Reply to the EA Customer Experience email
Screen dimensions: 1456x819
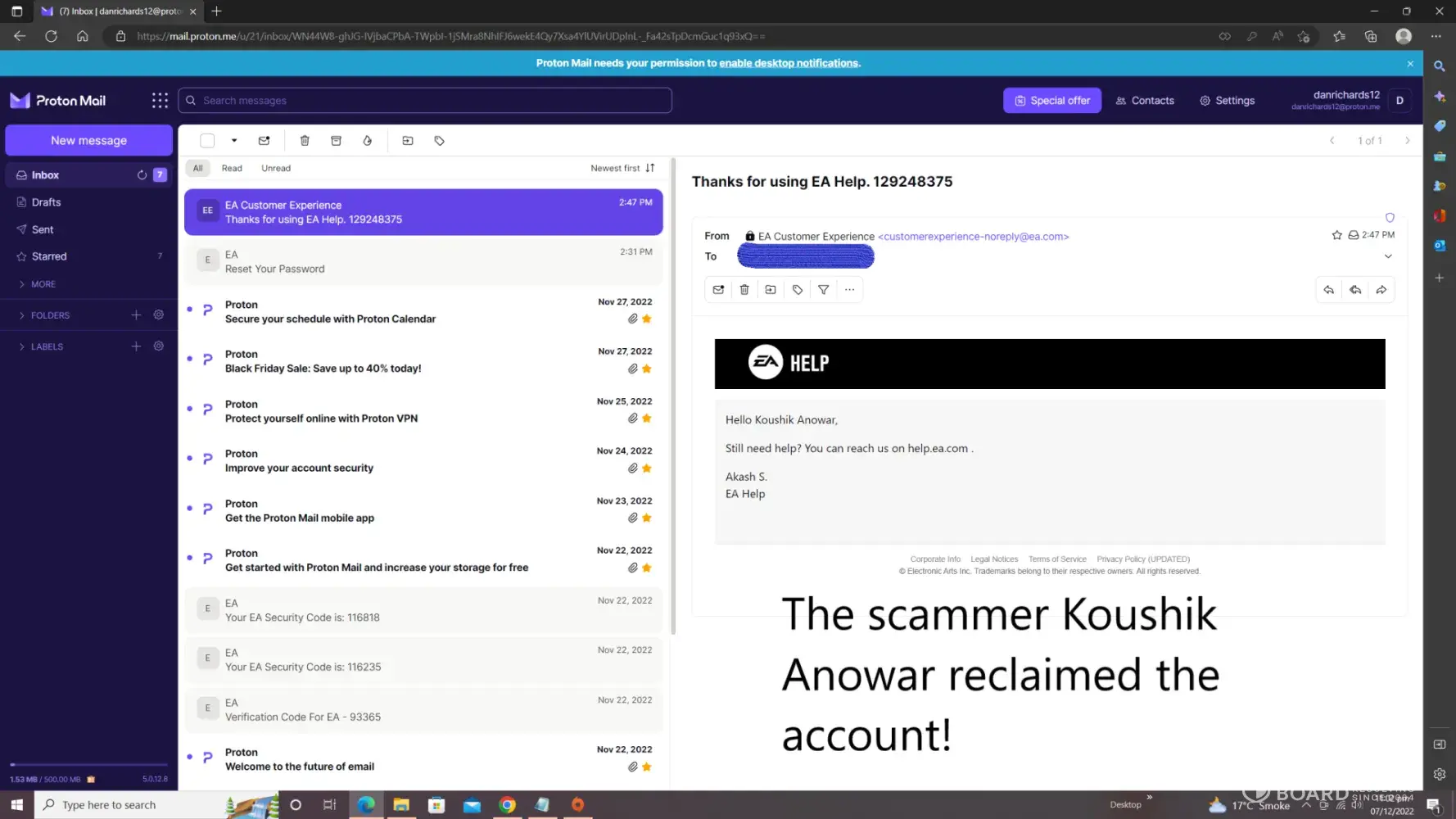tap(1328, 289)
